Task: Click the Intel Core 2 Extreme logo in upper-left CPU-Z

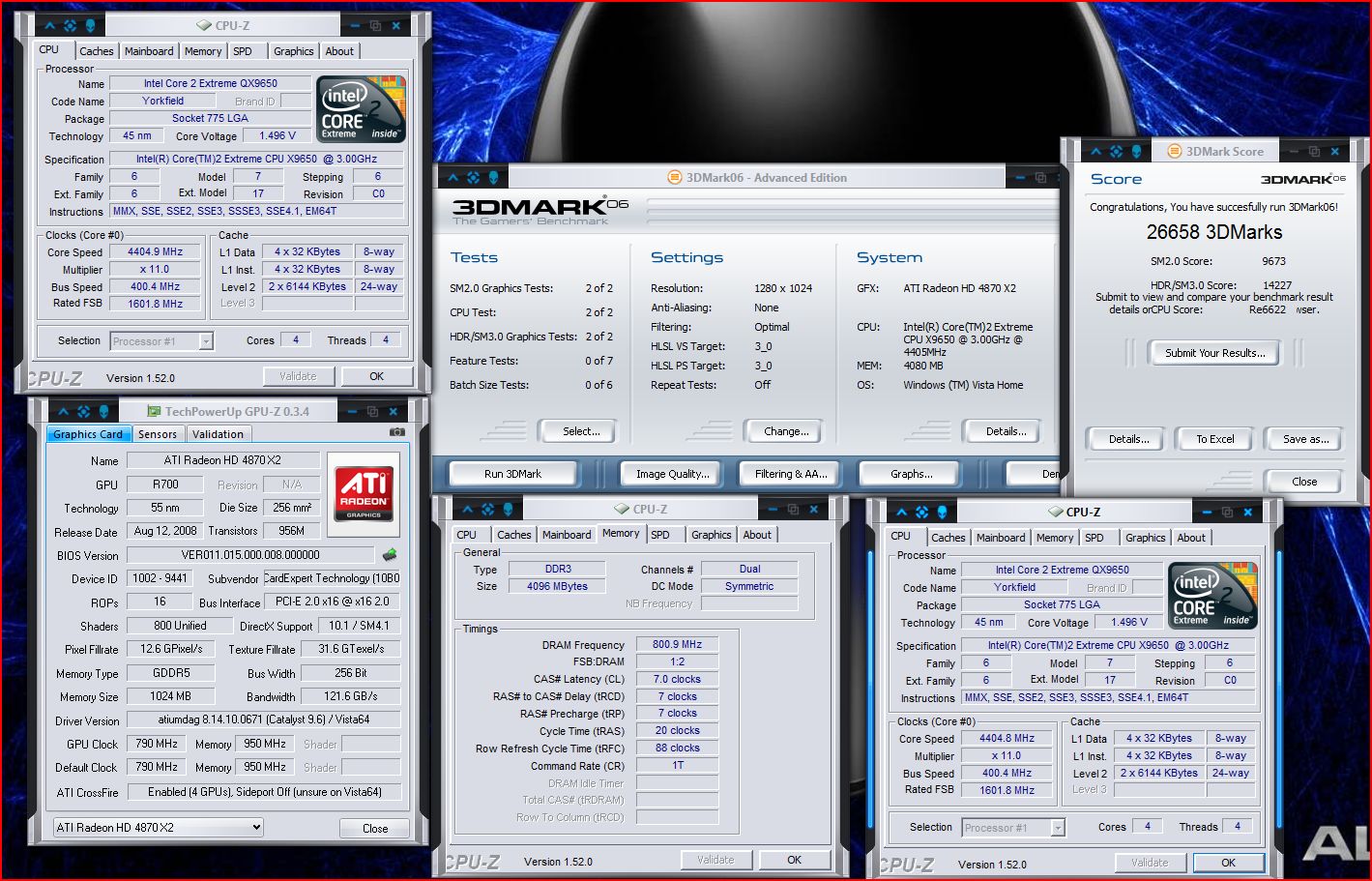Action: [x=362, y=110]
